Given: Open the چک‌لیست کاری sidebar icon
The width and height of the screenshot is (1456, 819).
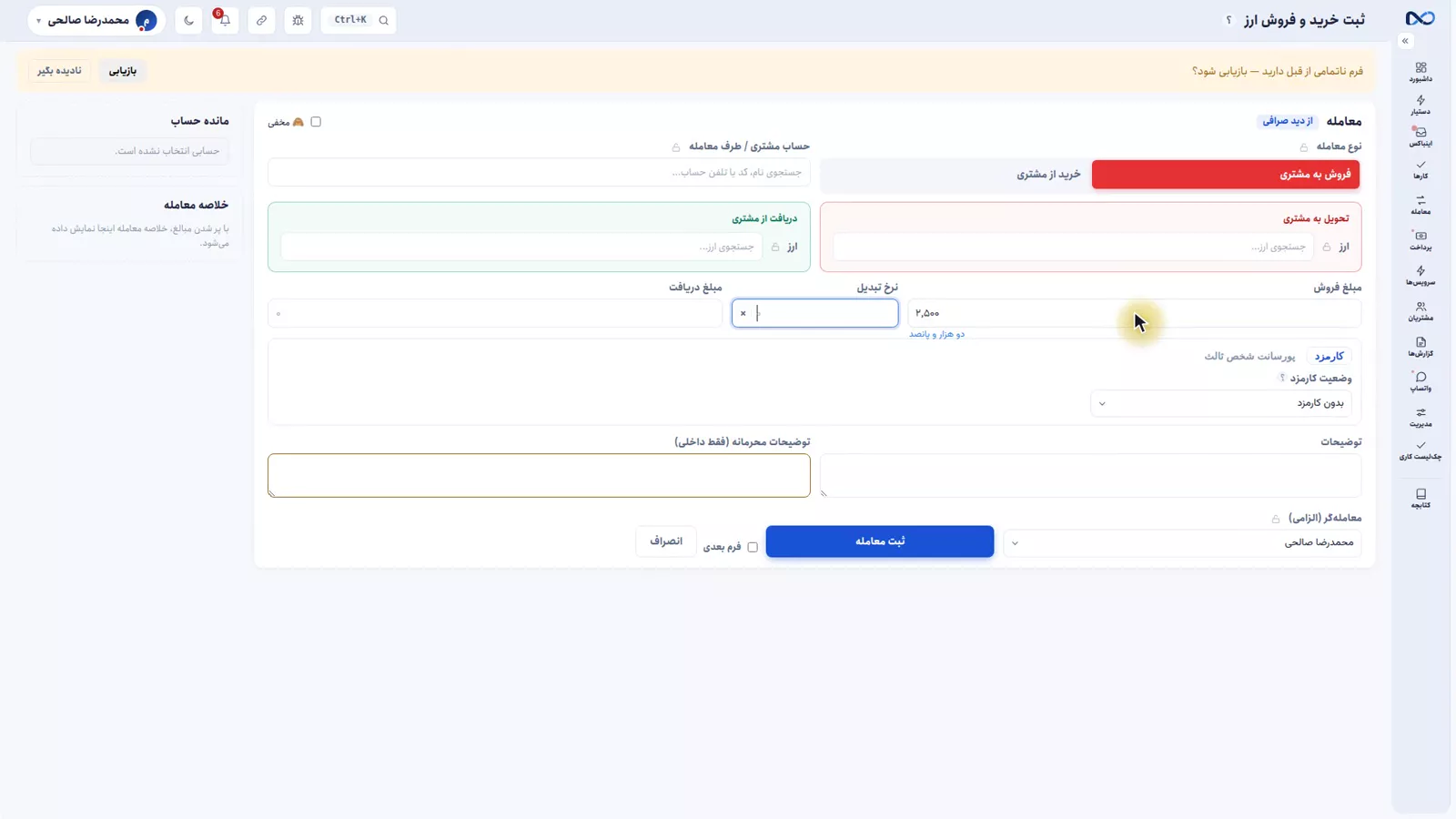Looking at the screenshot, I should 1421,450.
